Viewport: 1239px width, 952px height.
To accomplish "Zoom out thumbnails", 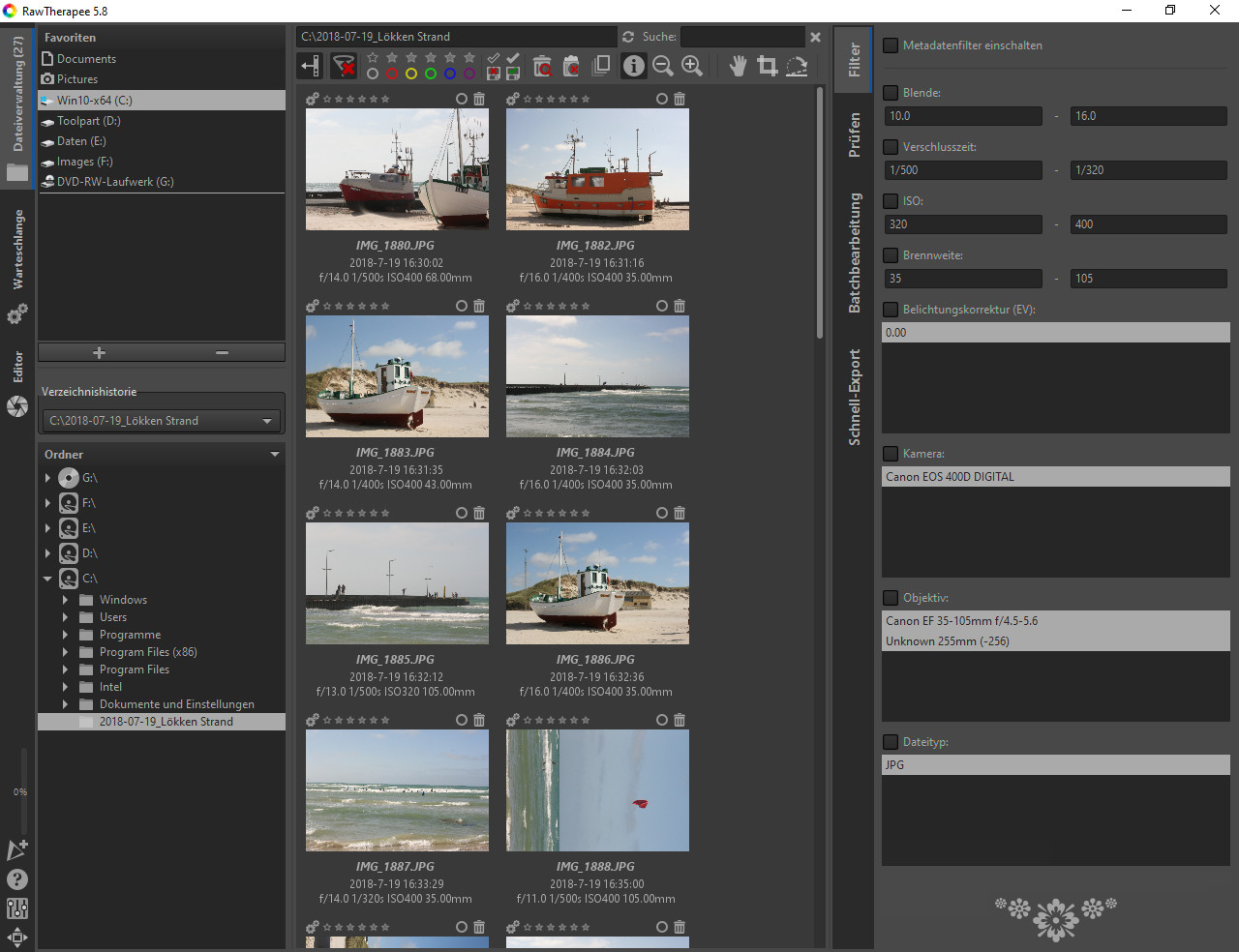I will 663,66.
